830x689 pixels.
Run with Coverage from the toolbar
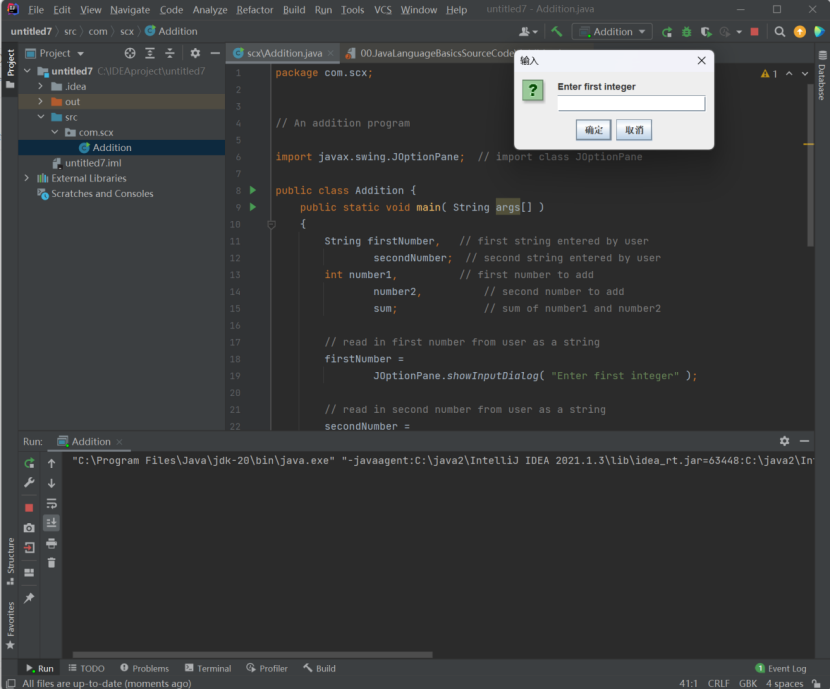(x=706, y=32)
